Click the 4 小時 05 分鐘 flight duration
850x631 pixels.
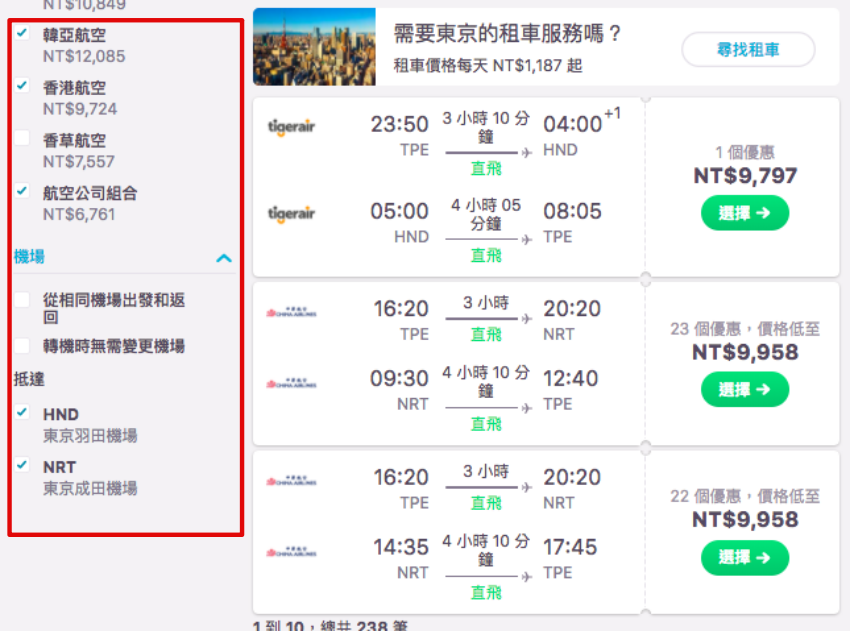pyautogui.click(x=486, y=214)
